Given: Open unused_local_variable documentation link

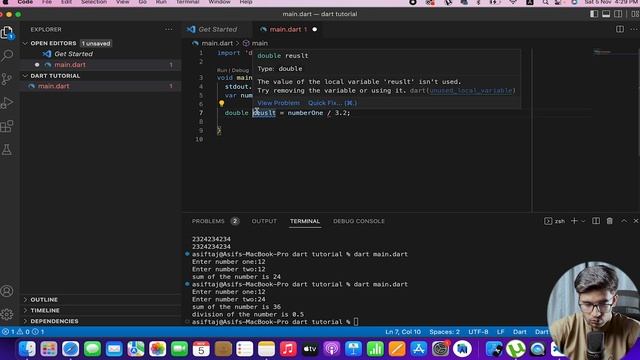Looking at the screenshot, I should point(471,91).
